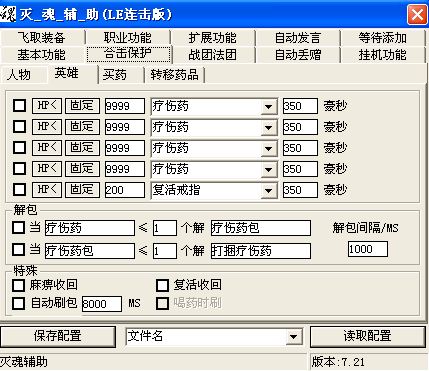Enable the 当 疗伤药 unpack rule checkbox
Viewport: 429px width, 371px height.
click(18, 228)
